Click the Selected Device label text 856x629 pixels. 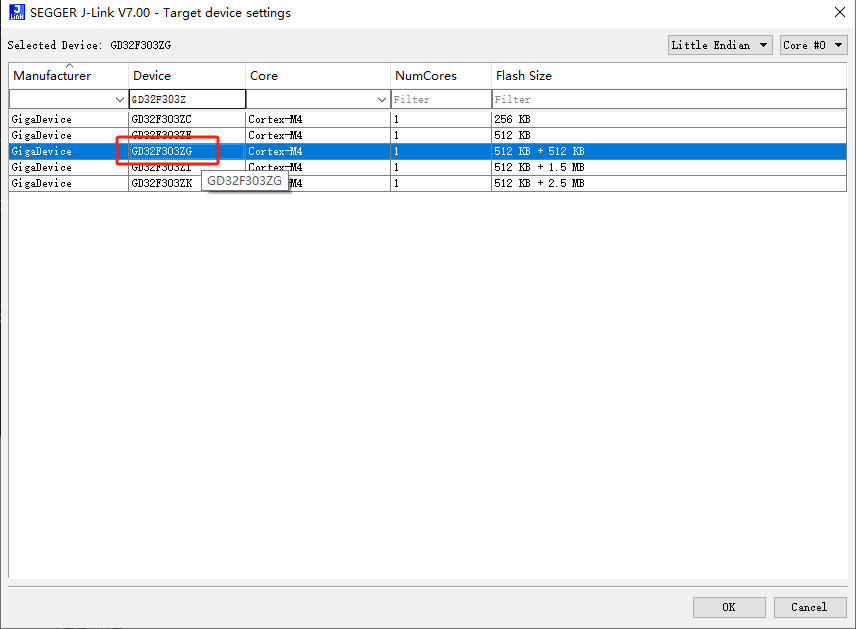click(55, 45)
